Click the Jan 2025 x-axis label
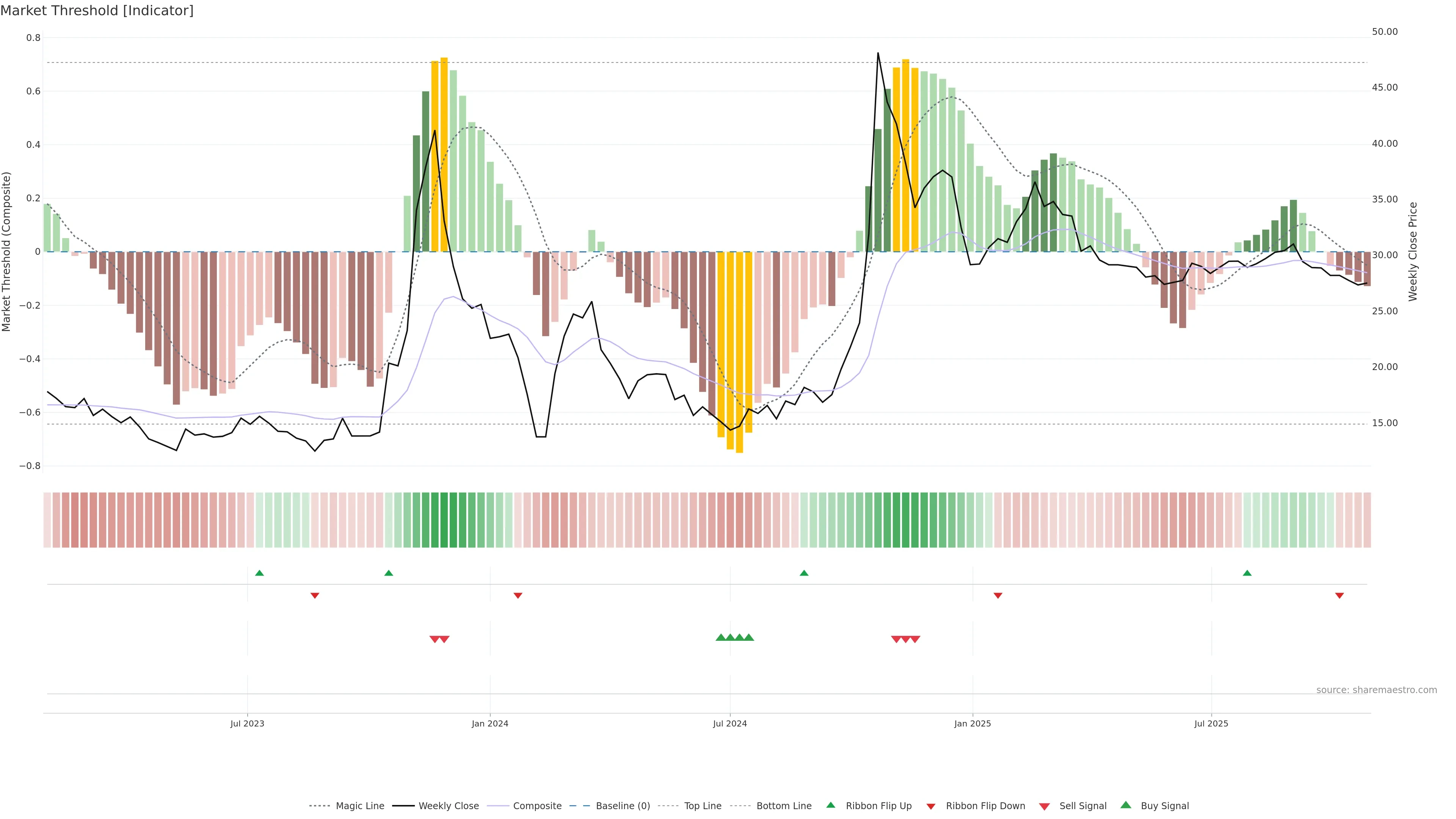1456x819 pixels. click(x=972, y=723)
